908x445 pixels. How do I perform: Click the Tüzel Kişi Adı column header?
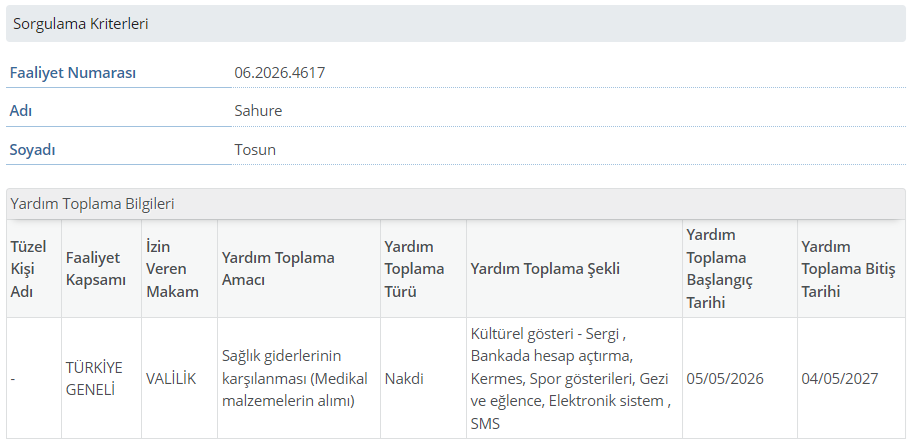pos(34,269)
